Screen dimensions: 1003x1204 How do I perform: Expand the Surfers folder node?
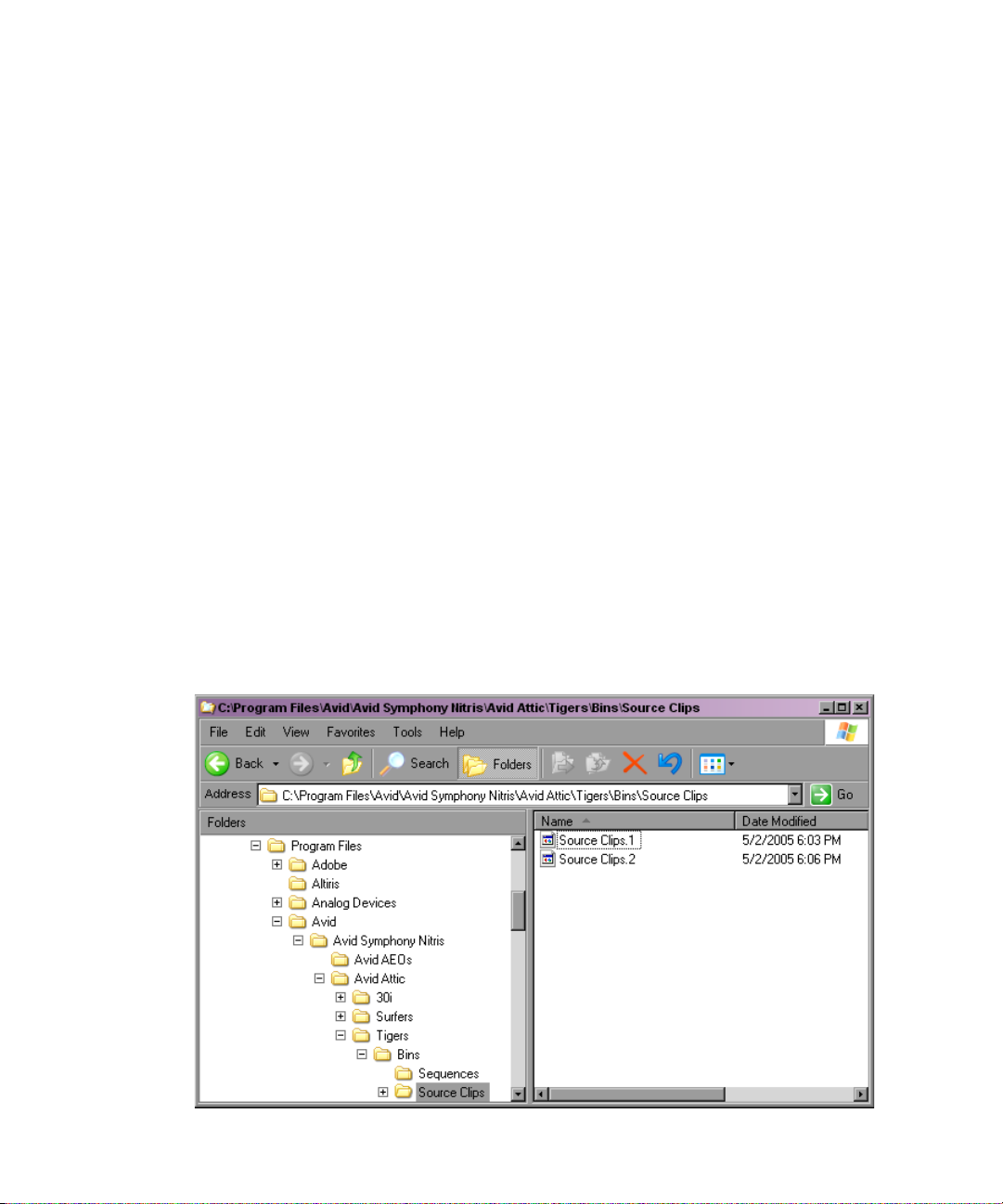point(341,1016)
